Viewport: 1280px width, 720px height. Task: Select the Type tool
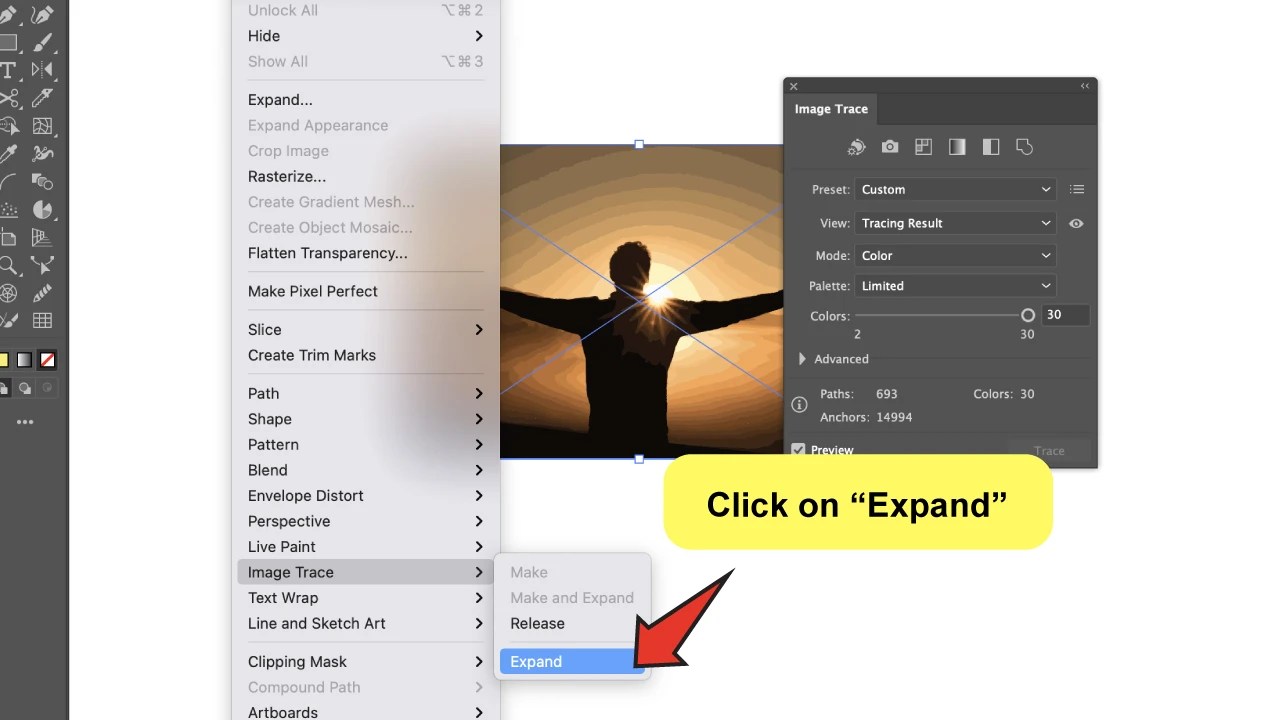click(x=10, y=69)
